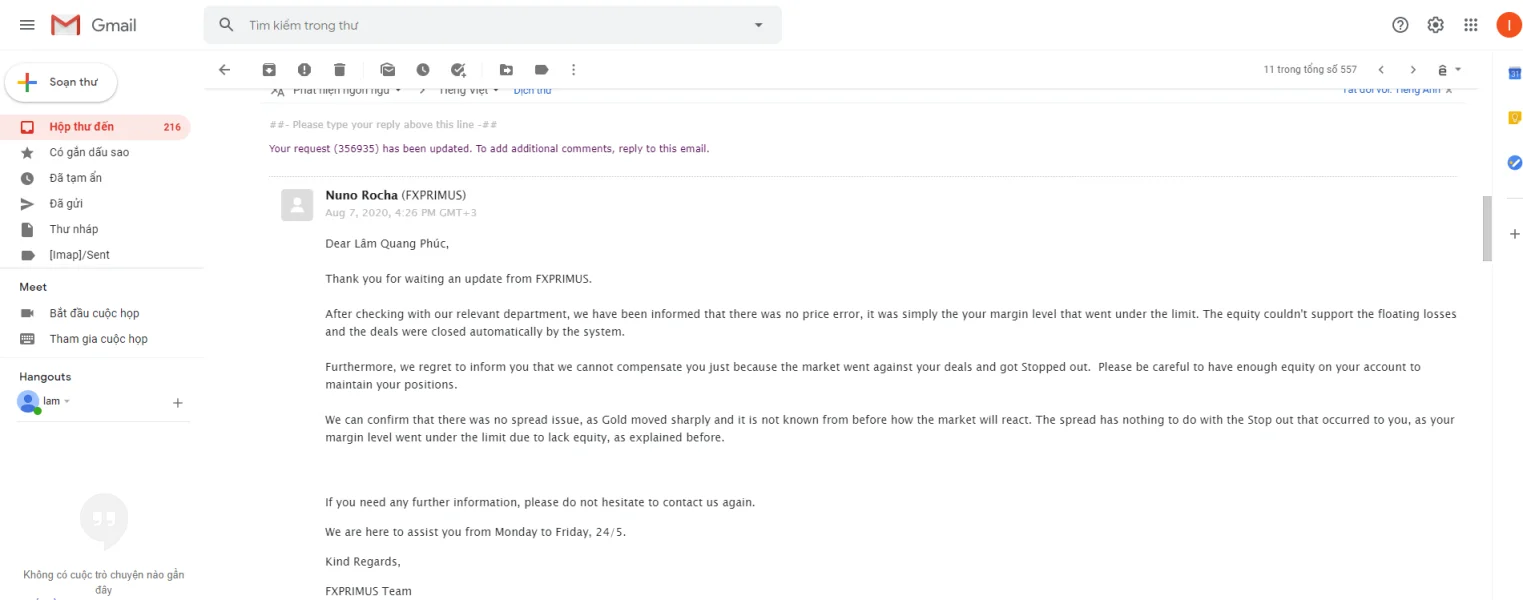Go back to the inbox list arrow
Image resolution: width=1523 pixels, height=600 pixels.
point(224,70)
